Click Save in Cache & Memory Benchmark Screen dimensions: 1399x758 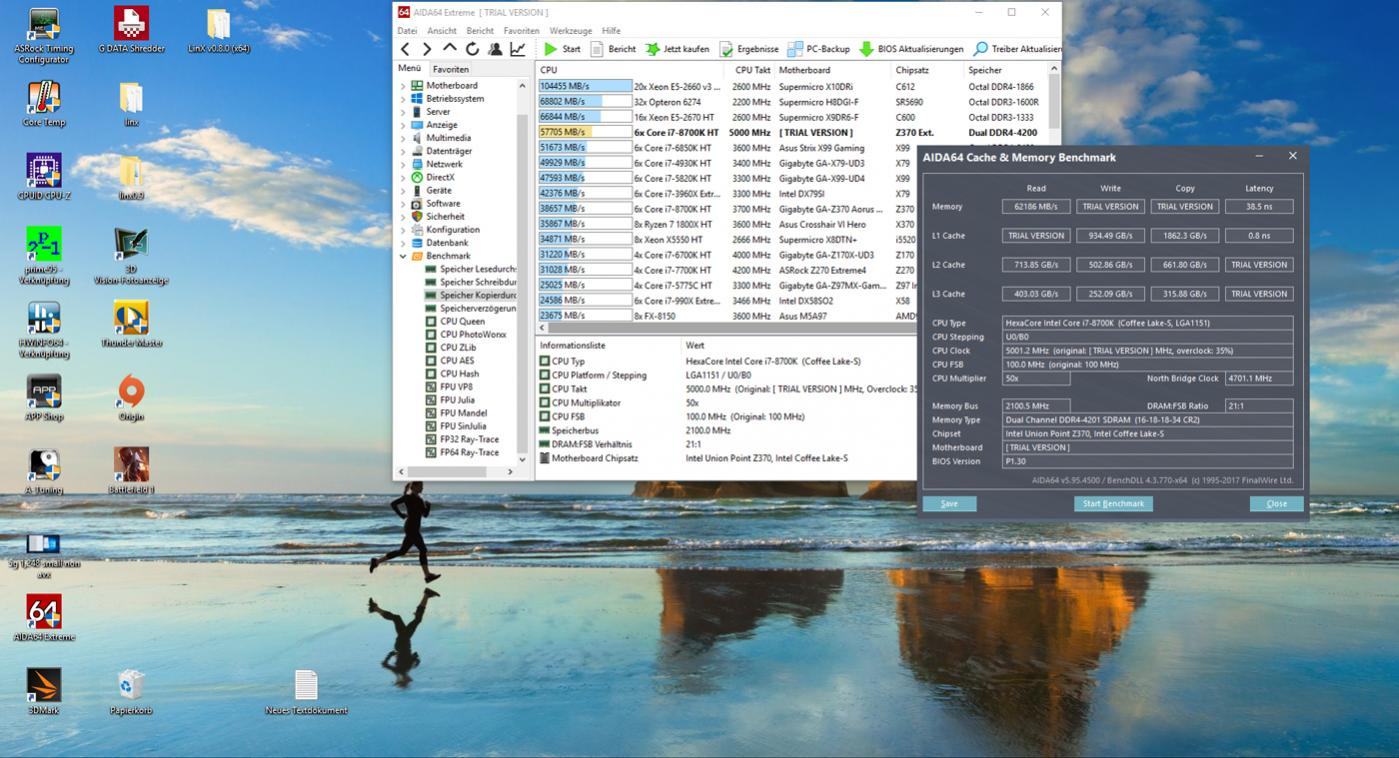[x=949, y=504]
